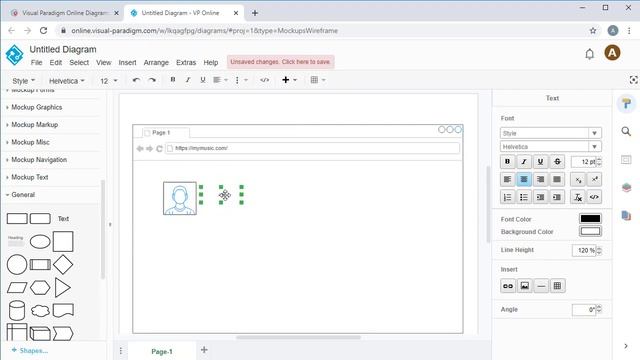Open the Arrange menu
Image resolution: width=640 pixels, height=360 pixels.
[156, 62]
